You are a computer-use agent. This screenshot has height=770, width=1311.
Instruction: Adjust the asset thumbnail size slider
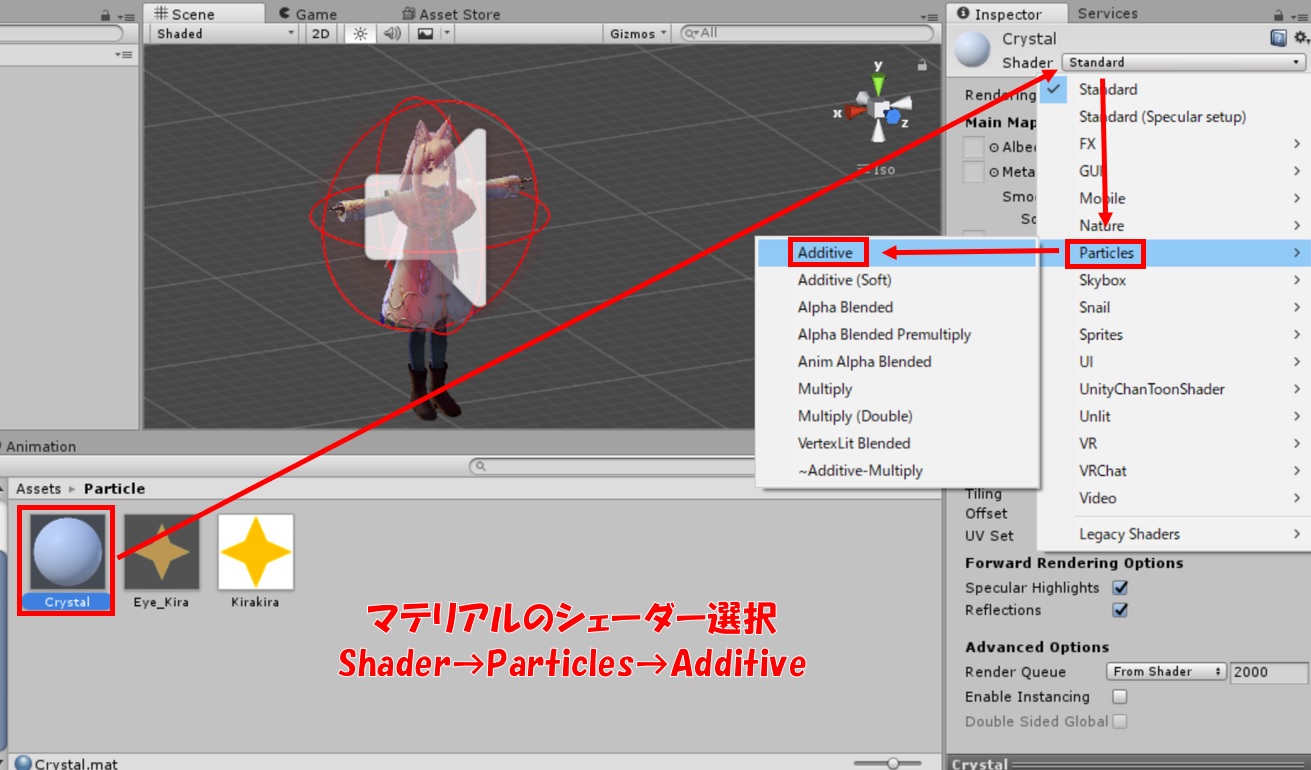coord(890,763)
